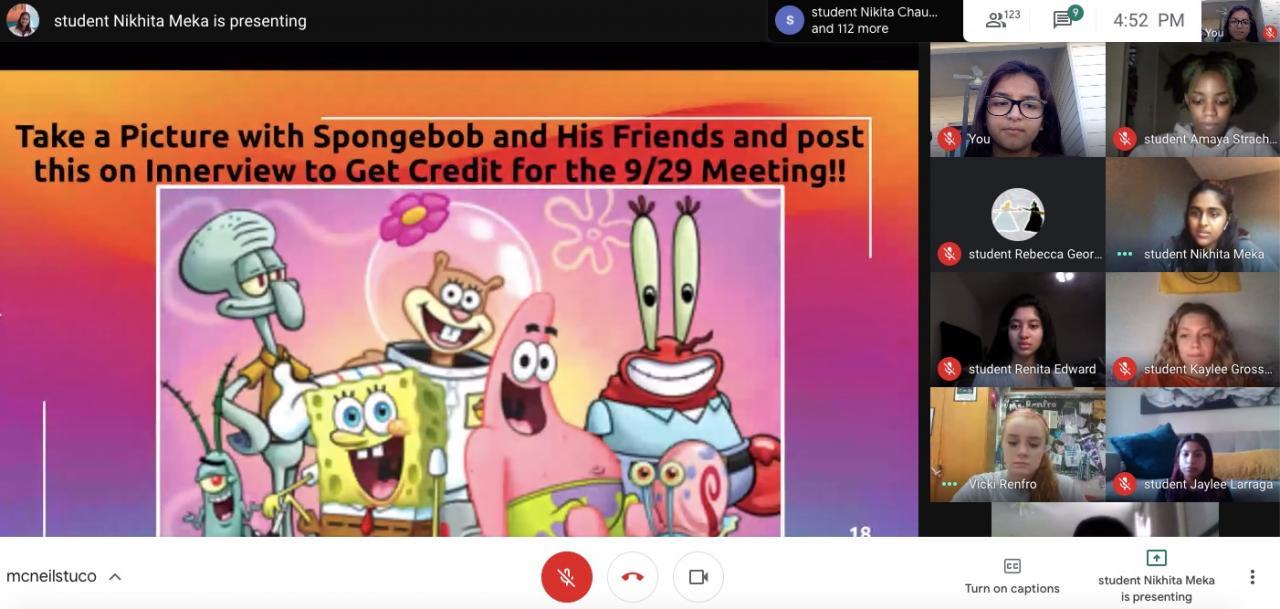Select student Rebecca Geor tile avatar
This screenshot has width=1280, height=609.
(x=1017, y=214)
